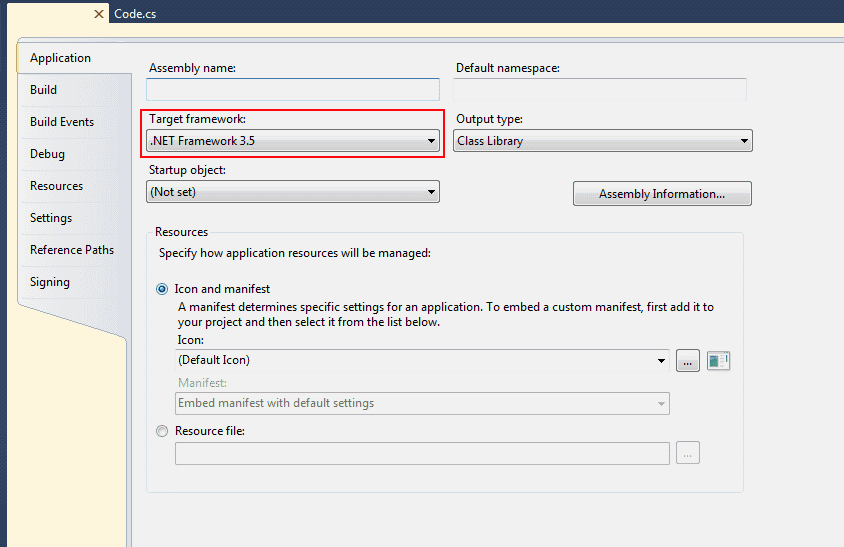Open the Startup object dropdown
844x547 pixels.
tap(293, 192)
